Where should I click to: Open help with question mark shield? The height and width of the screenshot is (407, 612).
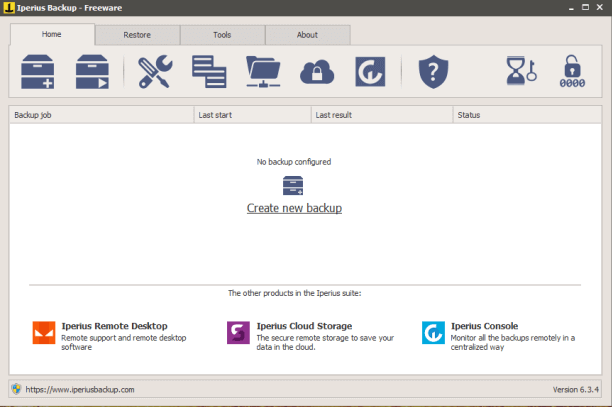[432, 72]
